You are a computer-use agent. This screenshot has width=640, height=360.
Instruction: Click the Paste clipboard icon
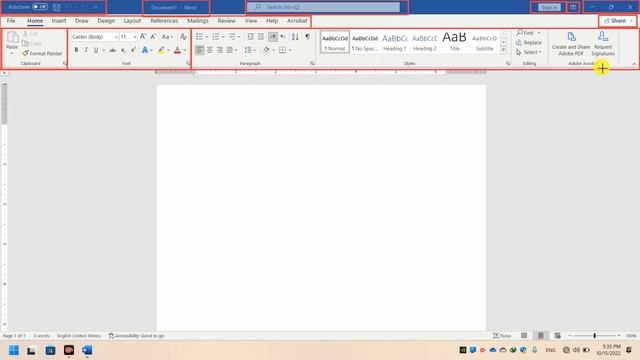click(x=12, y=37)
